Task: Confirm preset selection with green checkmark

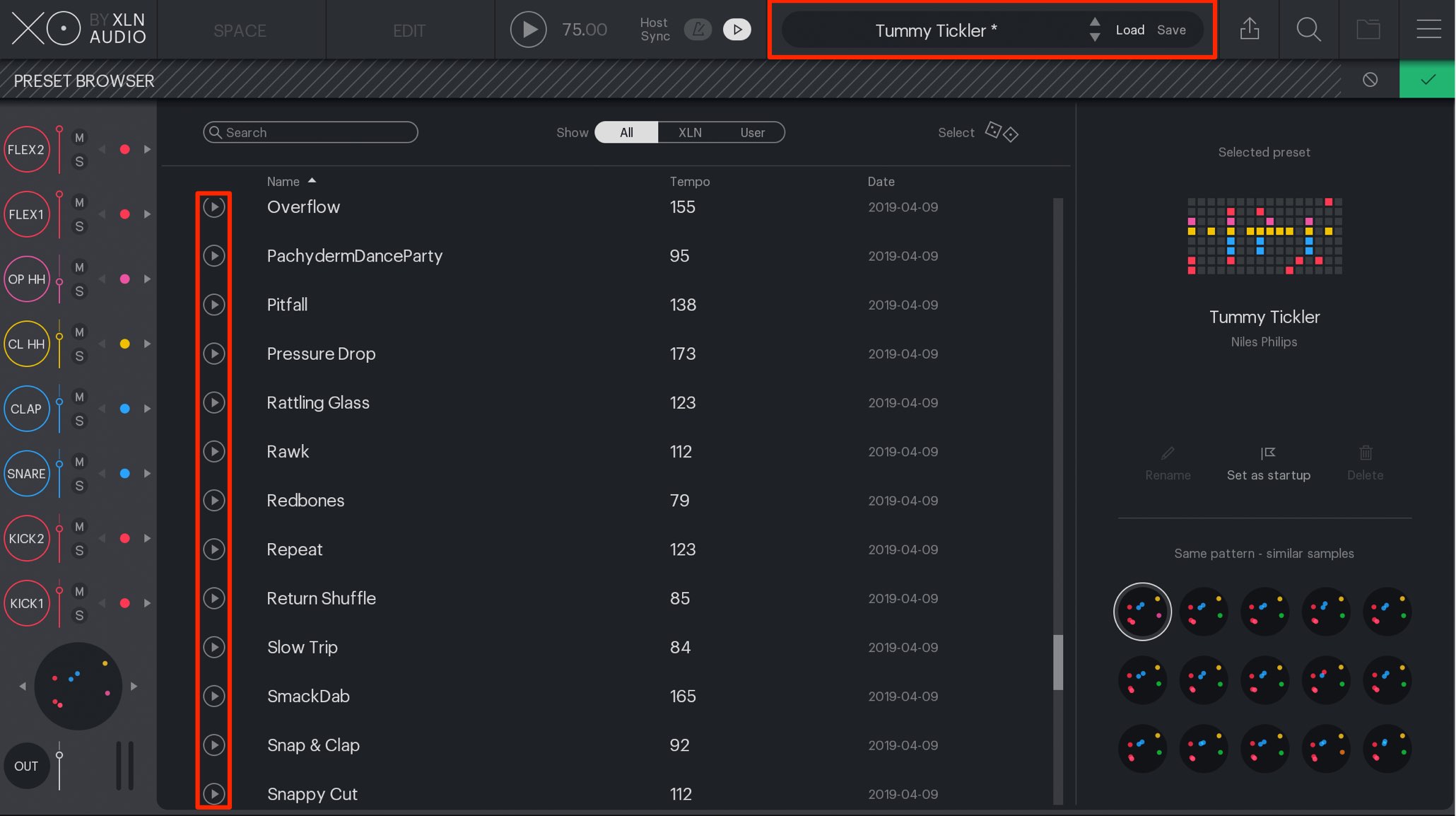Action: (x=1427, y=79)
